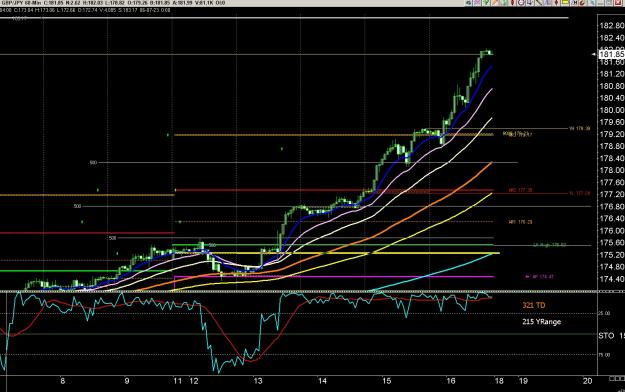Click the 75.00 stochastic scale label
This screenshot has width=625, height=392.
(604, 355)
